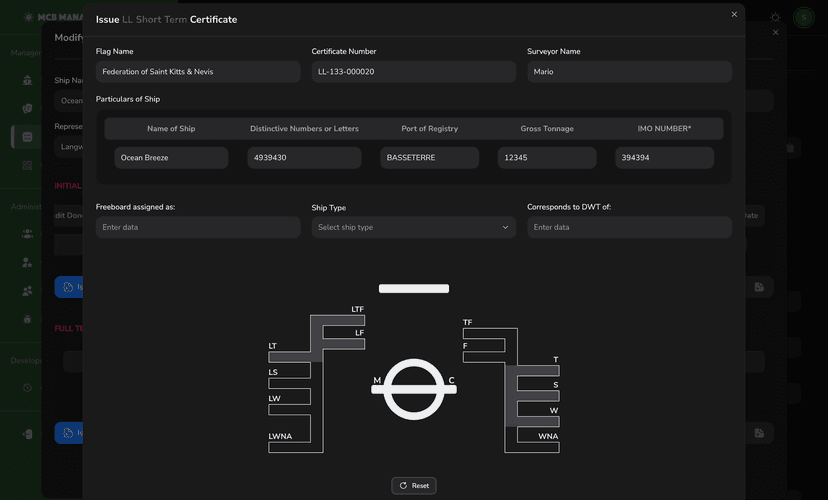Click the blue Issue button under FULL TERM

[69, 433]
